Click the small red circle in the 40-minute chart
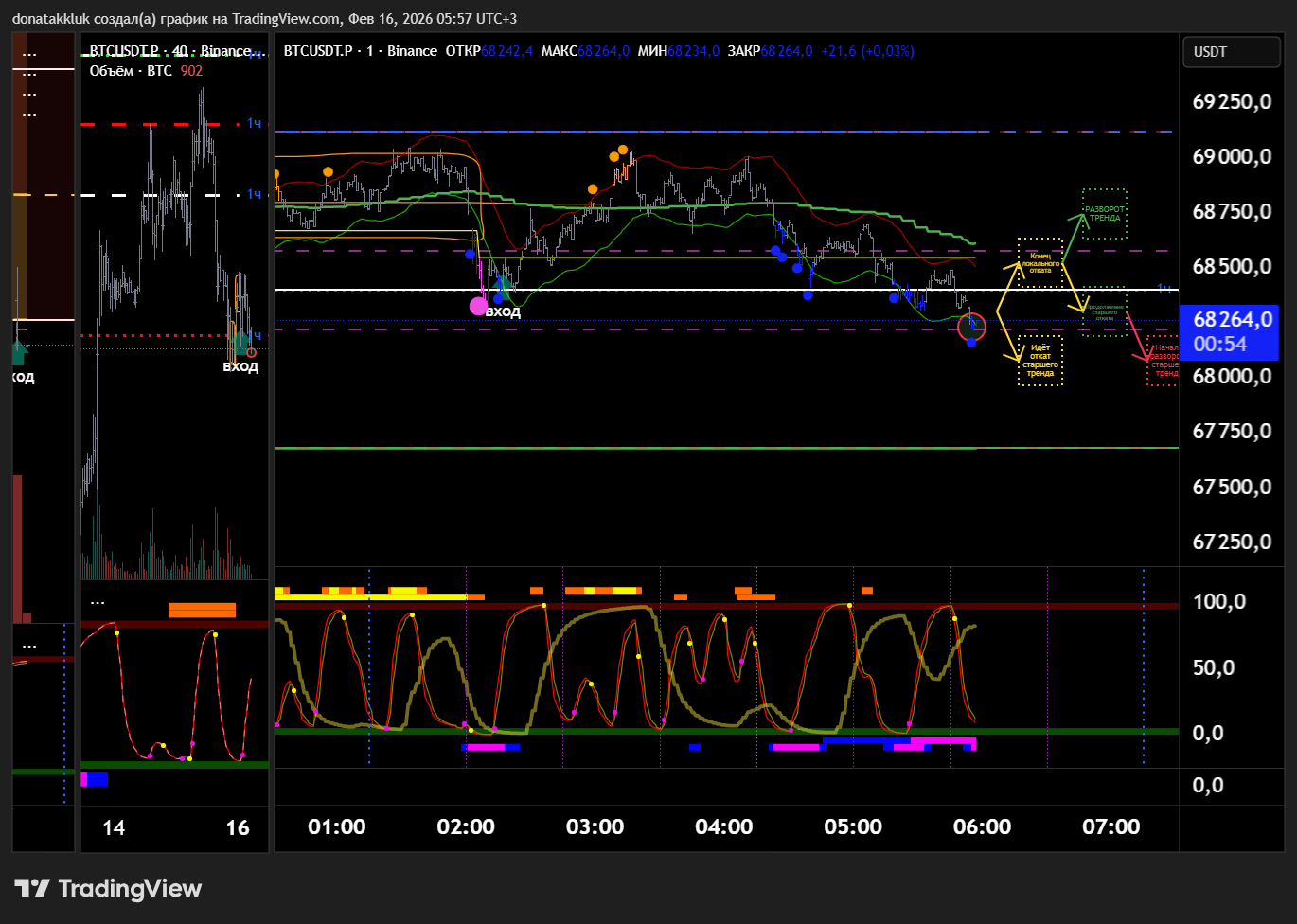 click(x=251, y=352)
